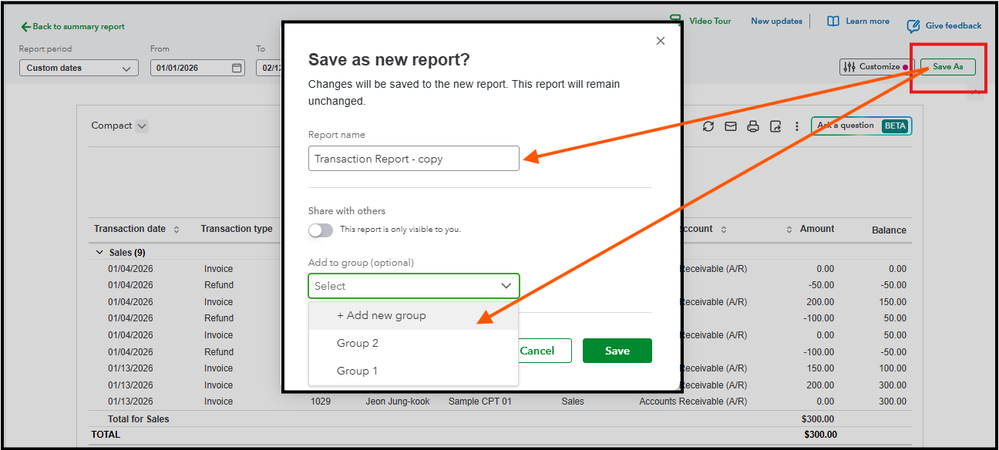Open the three-dot more options menu
This screenshot has height=450, width=999.
[x=796, y=126]
